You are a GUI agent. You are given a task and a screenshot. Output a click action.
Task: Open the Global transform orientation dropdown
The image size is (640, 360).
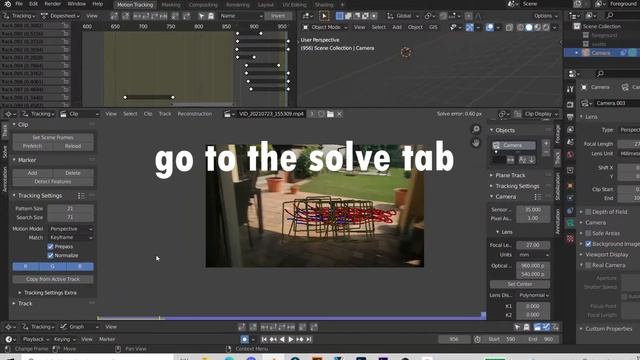point(403,16)
